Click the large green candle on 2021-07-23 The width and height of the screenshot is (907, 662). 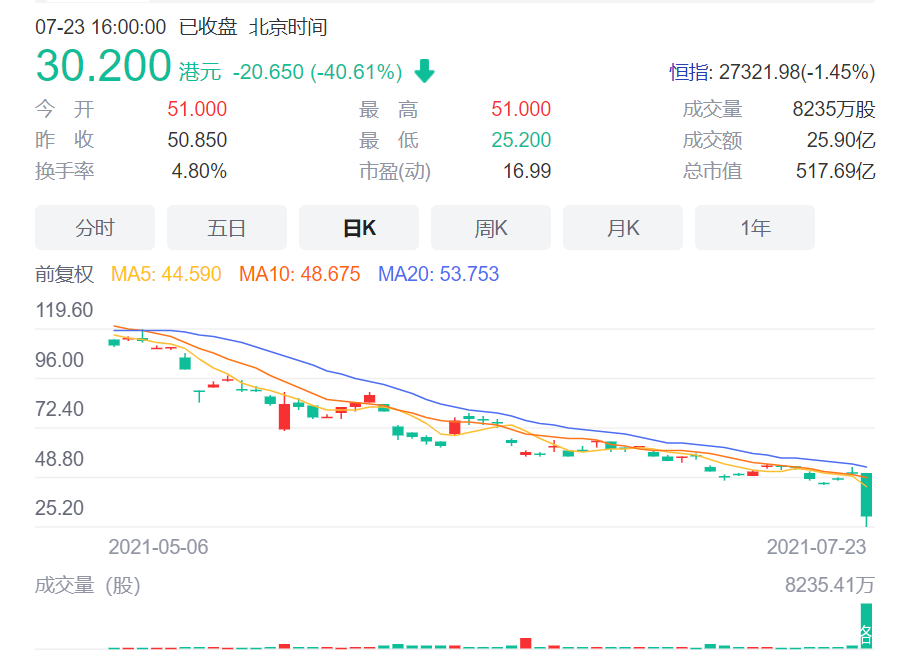click(867, 495)
